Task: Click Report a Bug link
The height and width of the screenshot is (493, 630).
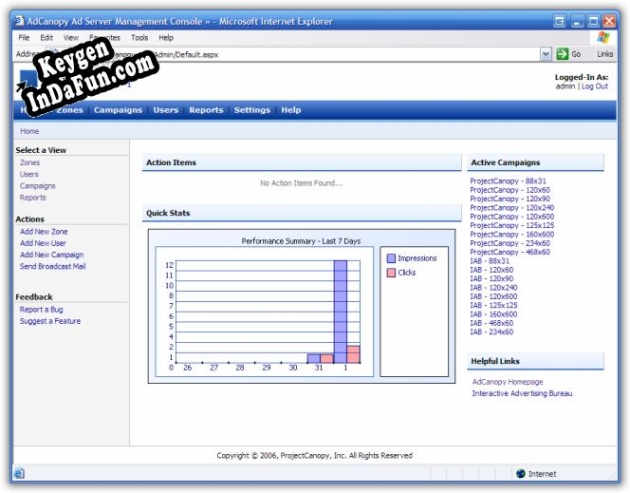Action: 41,310
